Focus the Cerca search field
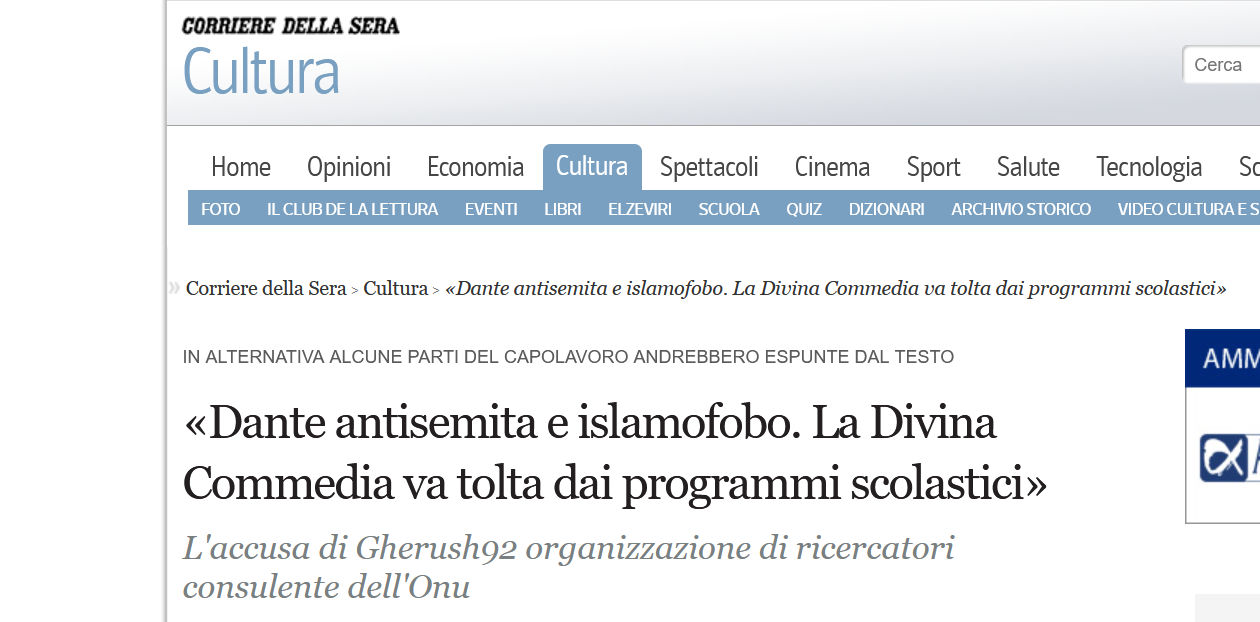The height and width of the screenshot is (622, 1260). (1222, 65)
